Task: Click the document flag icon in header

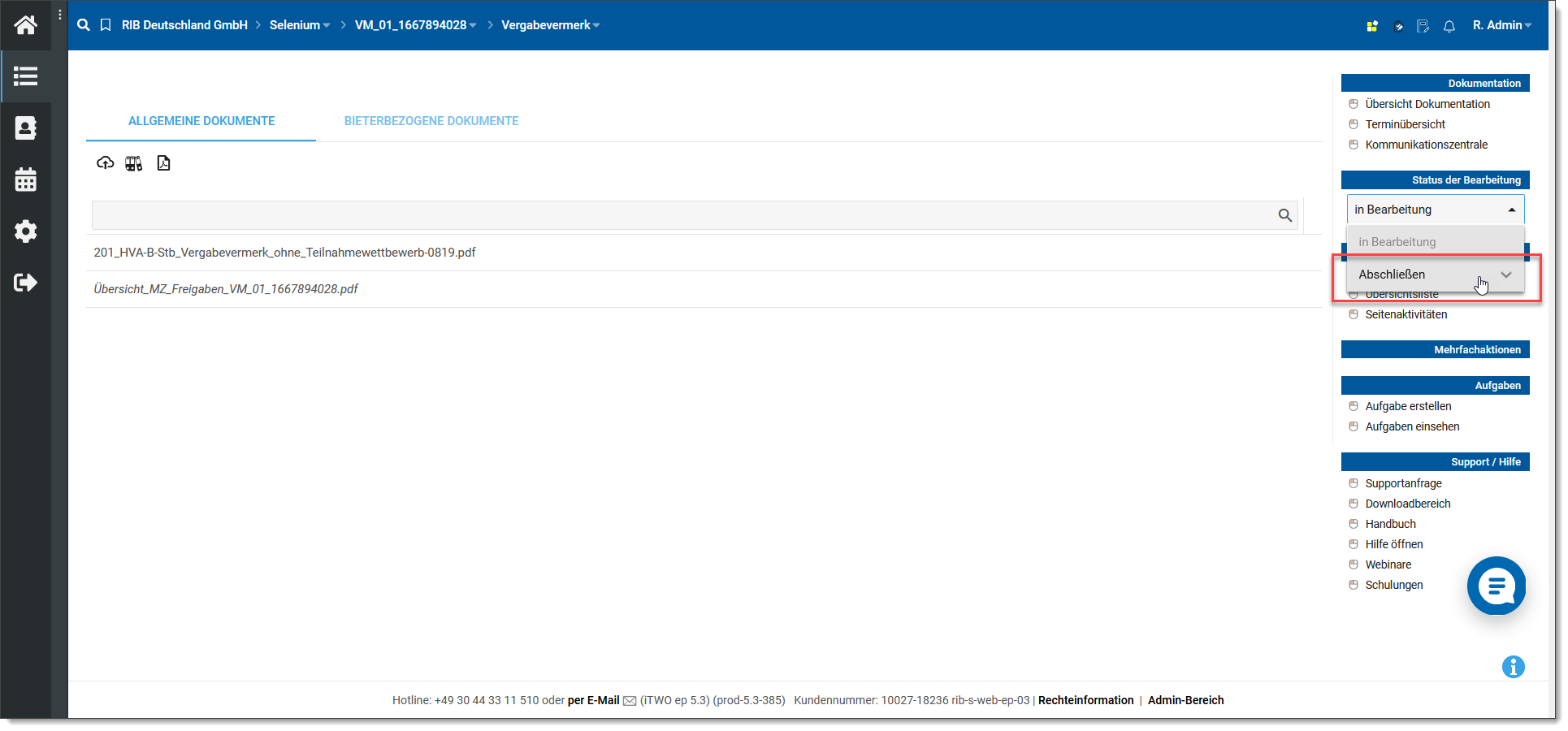Action: 1423,26
